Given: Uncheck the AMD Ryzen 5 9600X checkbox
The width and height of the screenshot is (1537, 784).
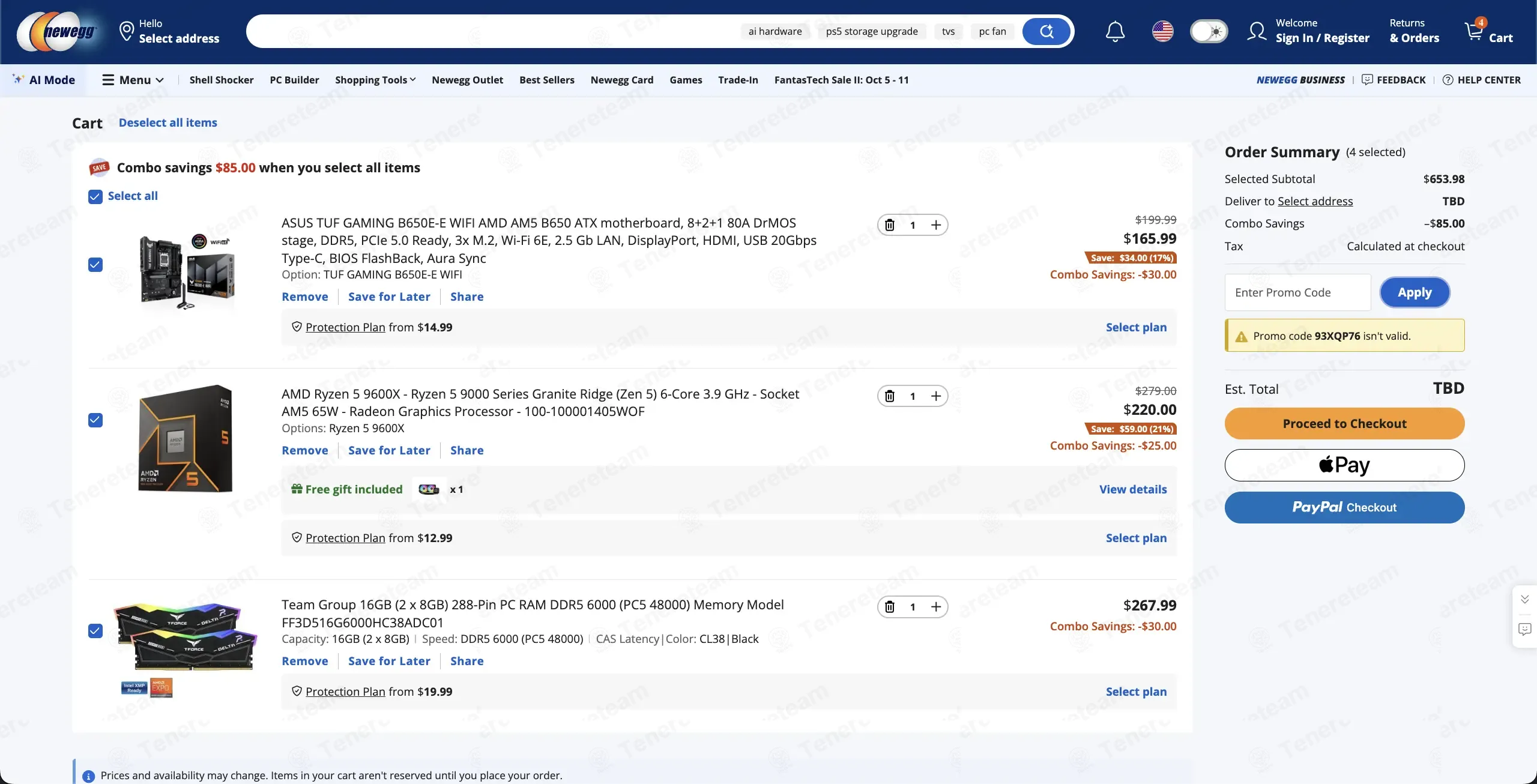Looking at the screenshot, I should point(95,420).
